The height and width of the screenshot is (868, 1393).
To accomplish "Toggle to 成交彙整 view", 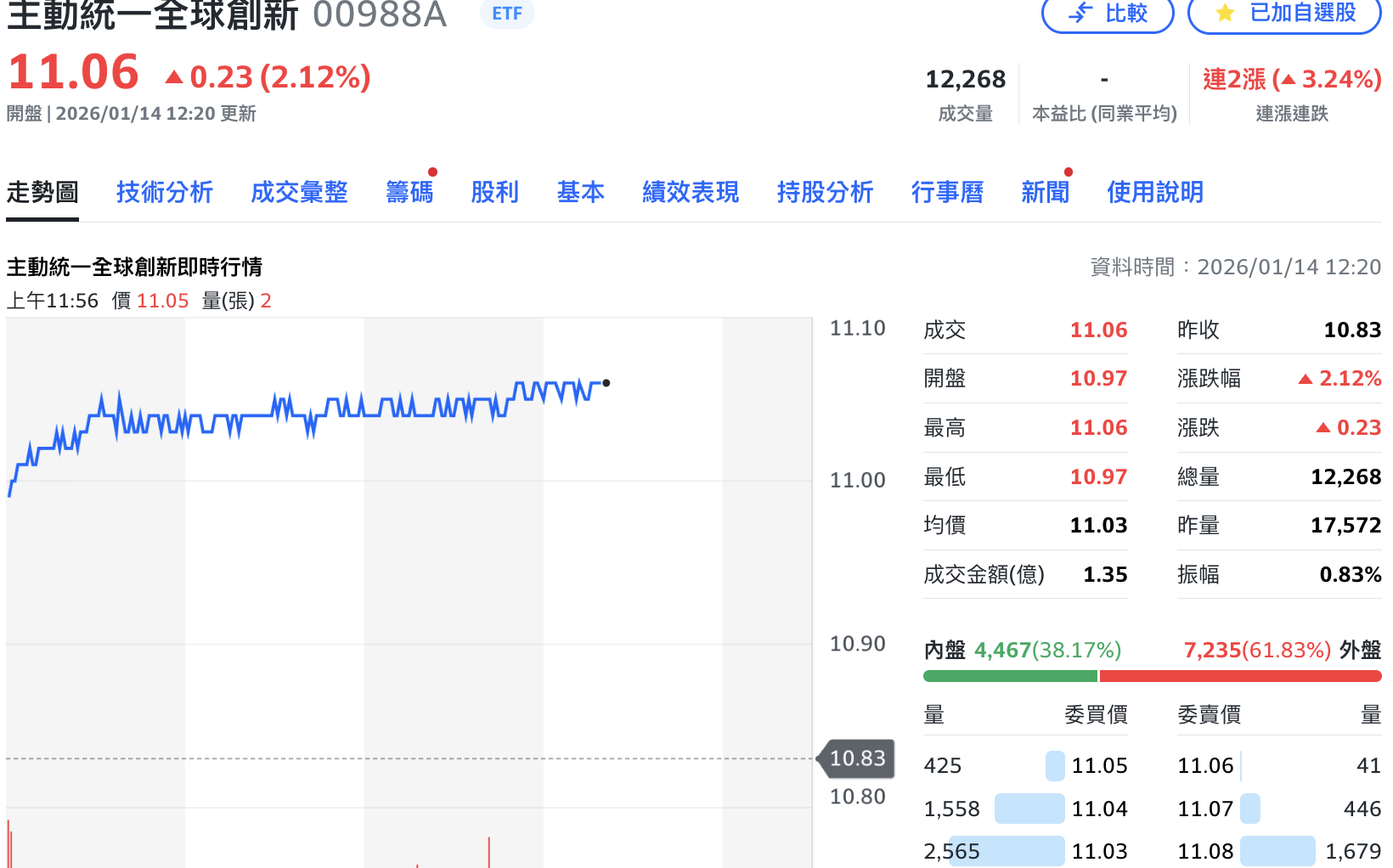I will coord(299,192).
